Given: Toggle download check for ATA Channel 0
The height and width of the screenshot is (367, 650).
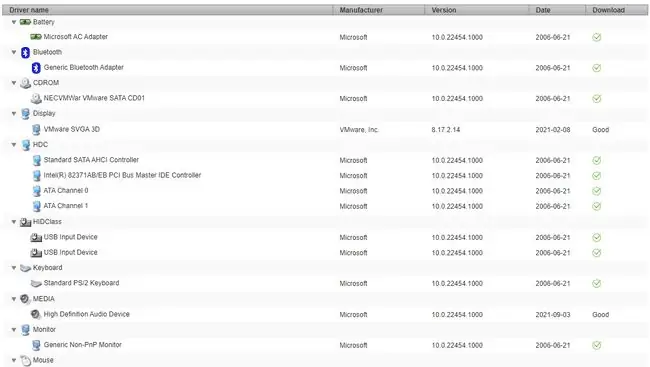Looking at the screenshot, I should [597, 191].
